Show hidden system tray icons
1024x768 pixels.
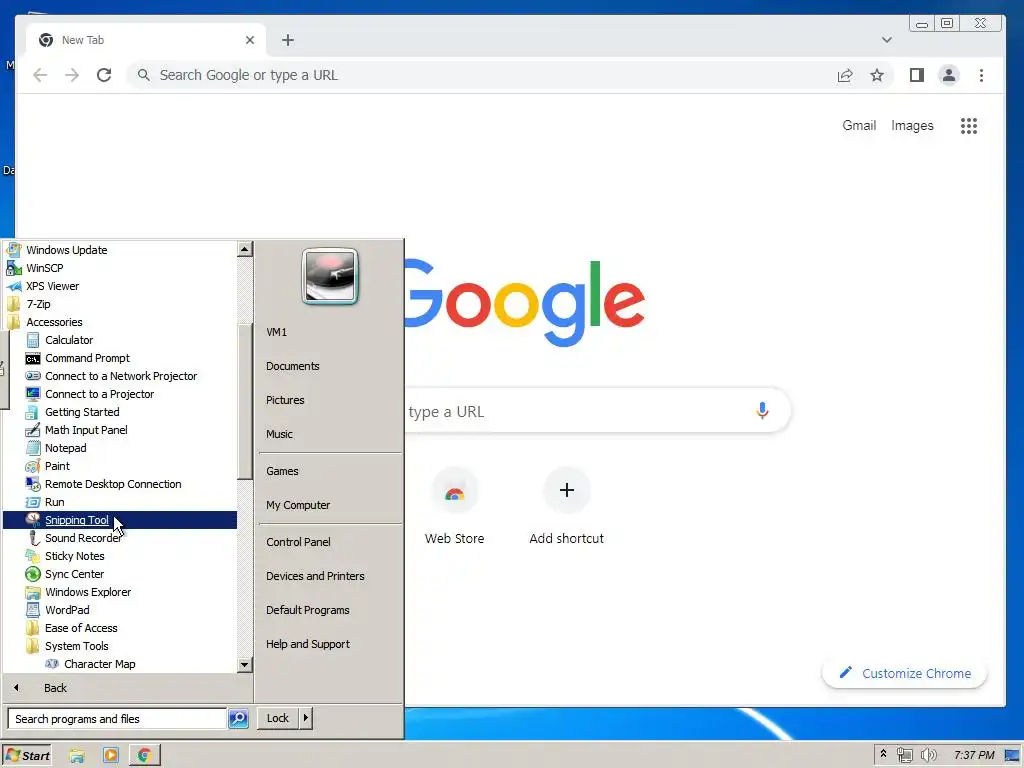click(x=883, y=754)
